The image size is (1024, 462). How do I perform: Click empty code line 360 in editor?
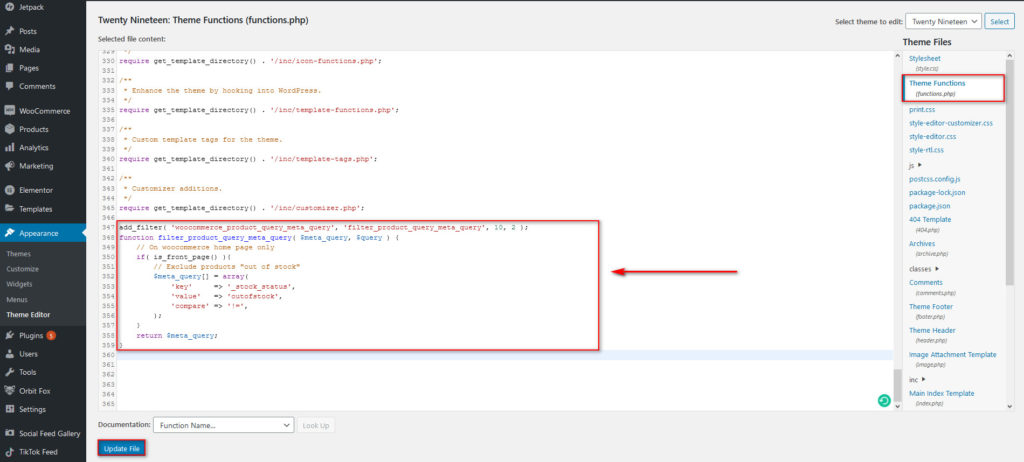(505, 354)
